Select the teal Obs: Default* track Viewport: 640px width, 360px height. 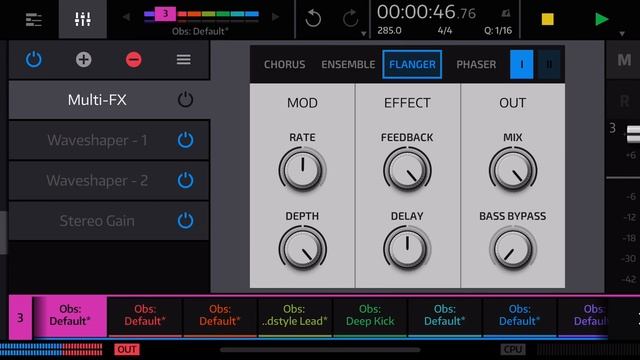(444, 315)
